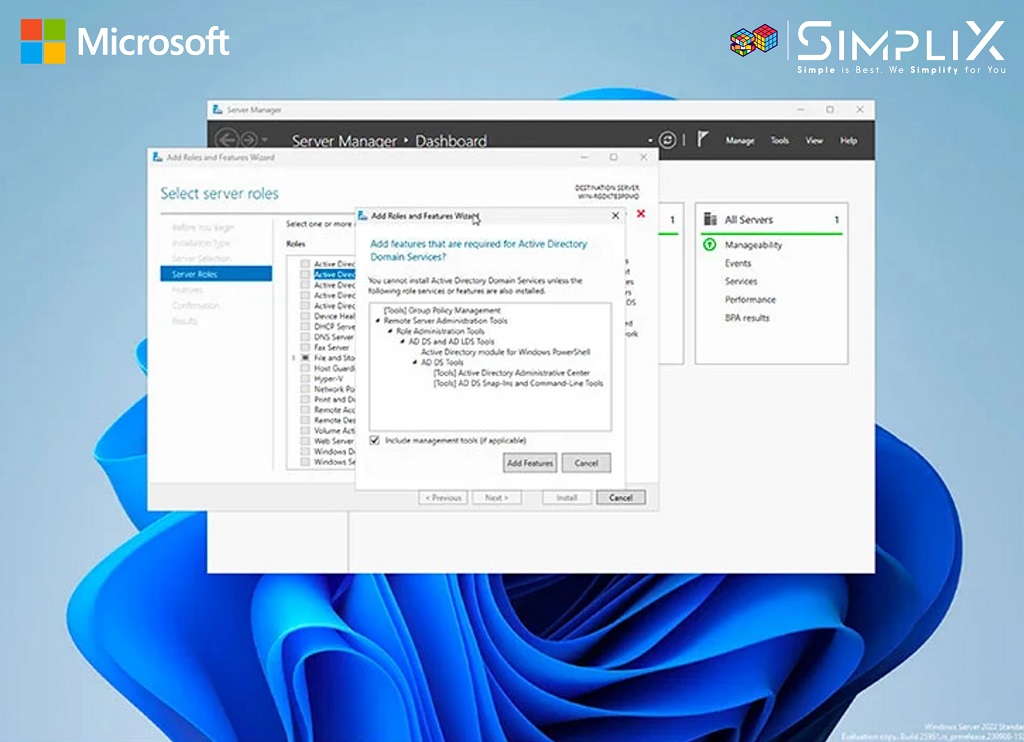This screenshot has width=1024, height=742.
Task: Click '[Tools] Group Policy Management' row
Action: (442, 310)
